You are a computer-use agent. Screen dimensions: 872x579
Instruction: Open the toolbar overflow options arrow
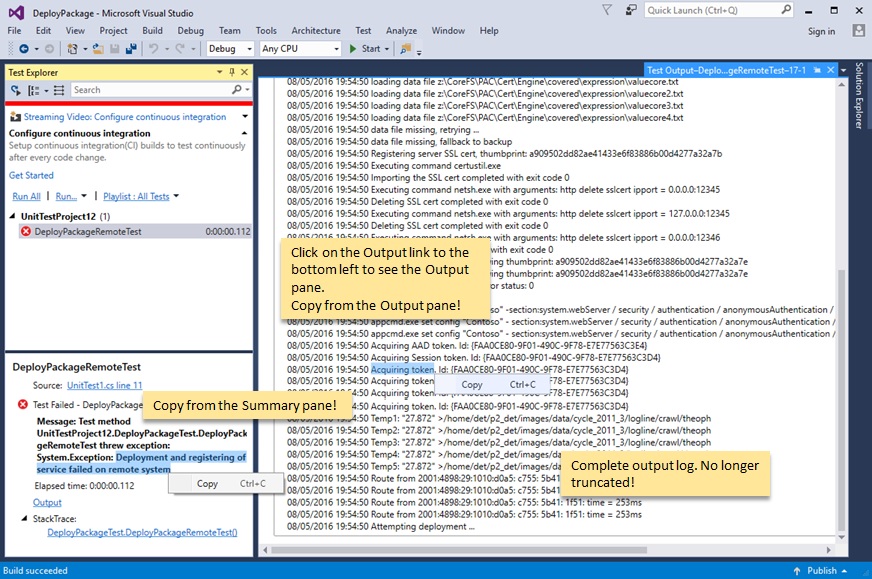[419, 52]
